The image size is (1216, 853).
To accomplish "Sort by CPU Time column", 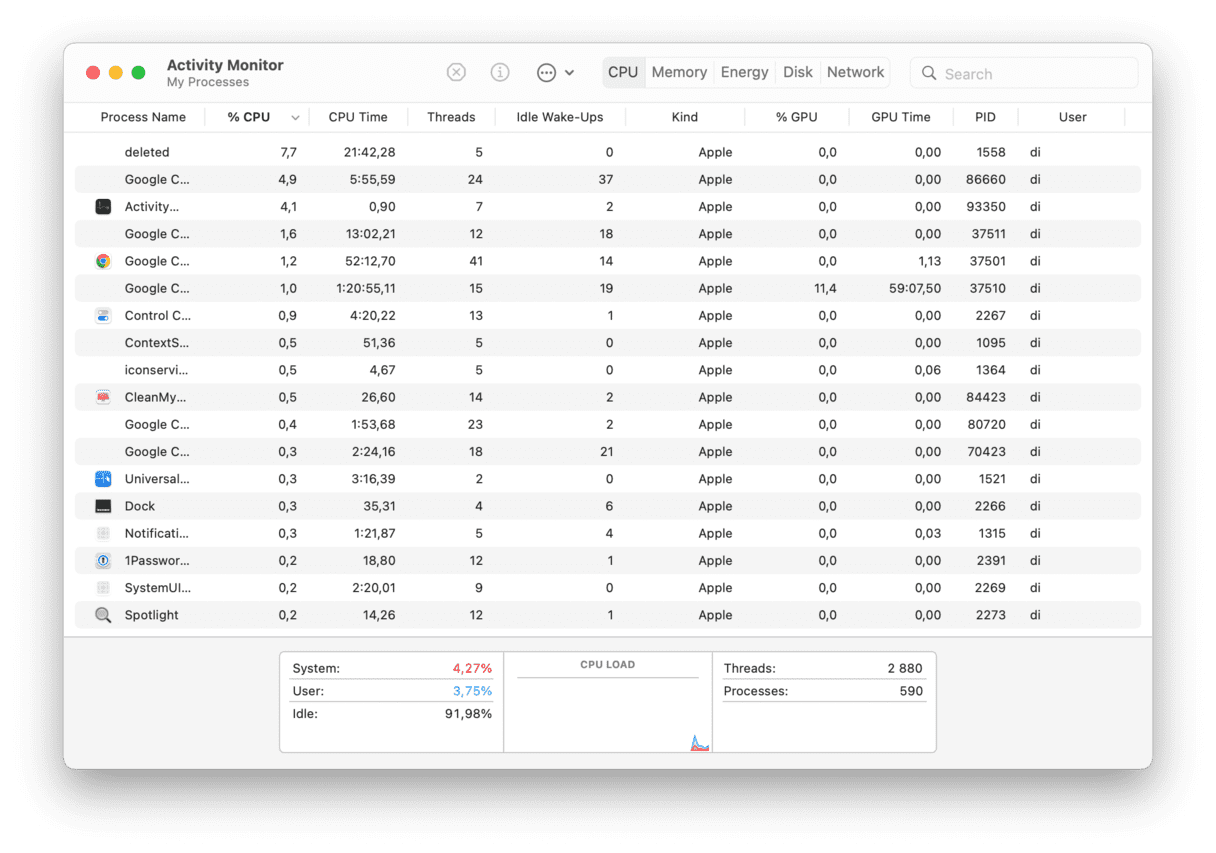I will 358,117.
